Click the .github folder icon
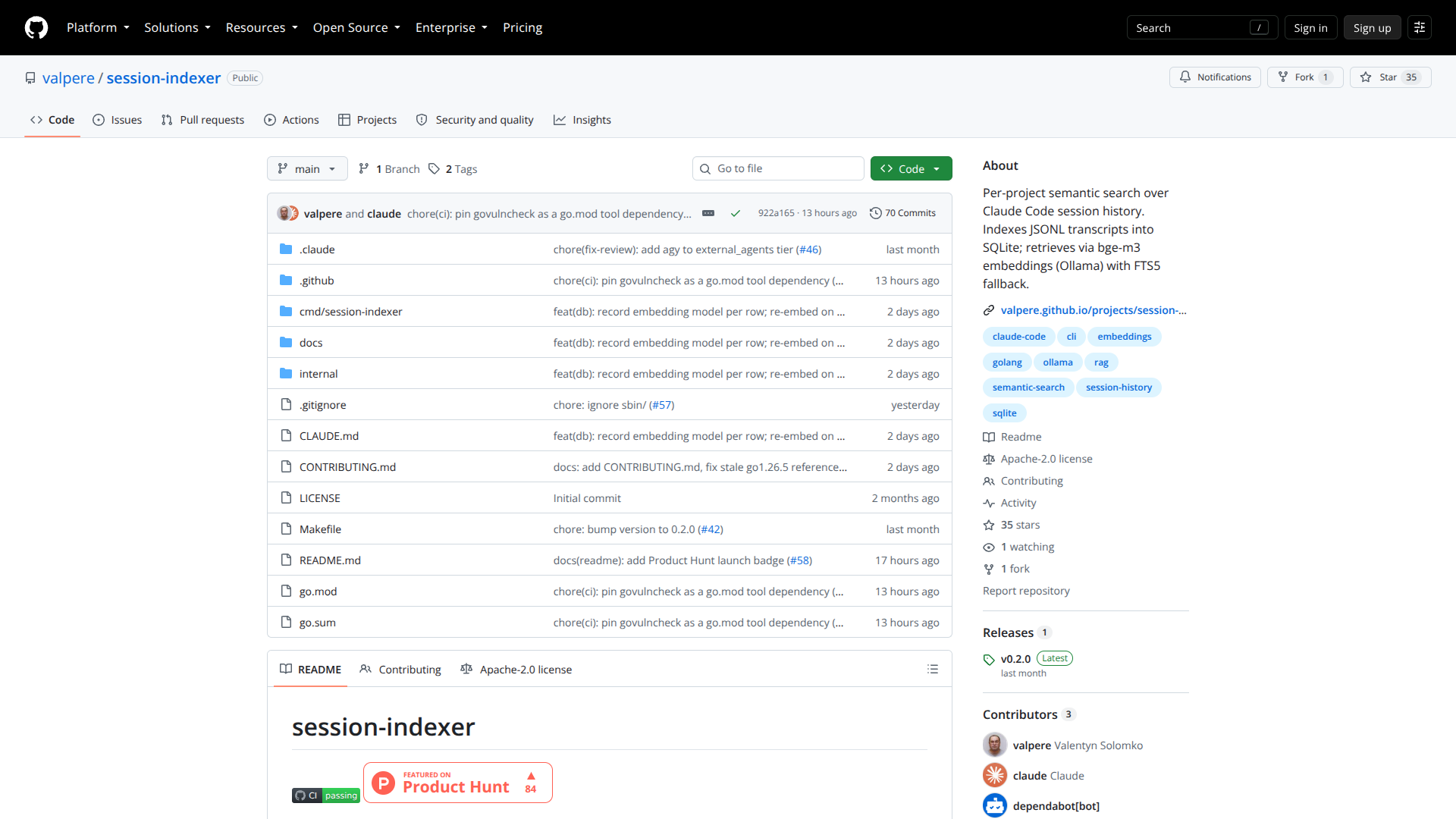The height and width of the screenshot is (819, 1456). [x=286, y=280]
